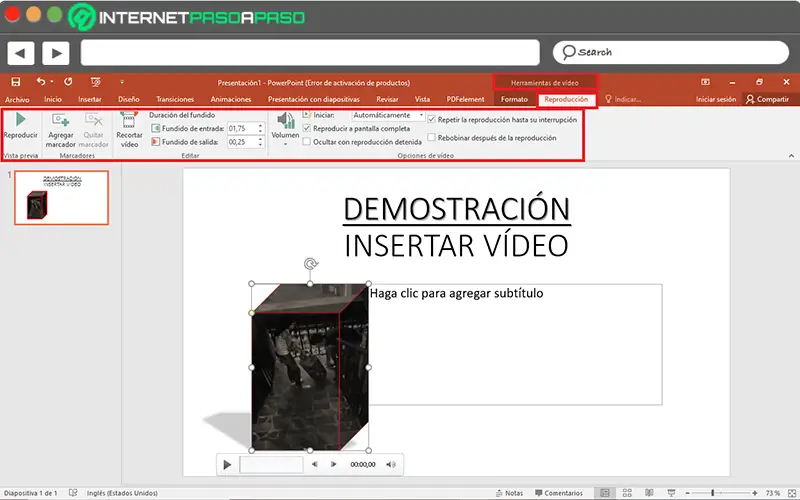Click the video player speaker volume icon

pos(391,464)
